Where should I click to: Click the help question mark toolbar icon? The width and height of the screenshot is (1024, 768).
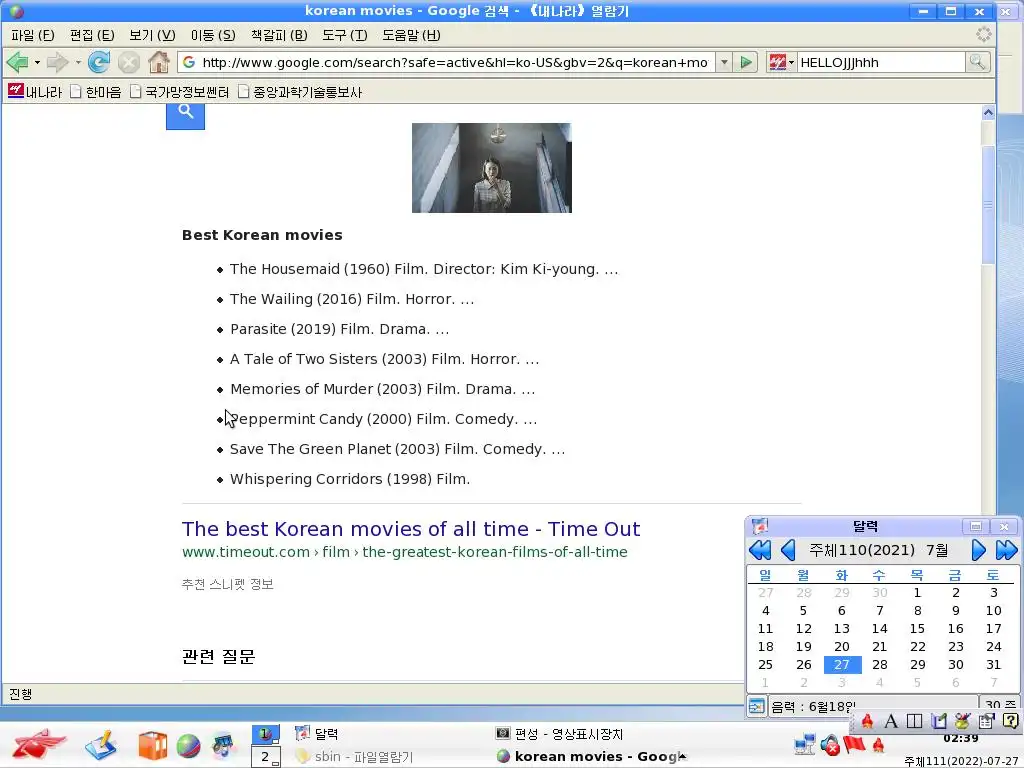click(1010, 721)
